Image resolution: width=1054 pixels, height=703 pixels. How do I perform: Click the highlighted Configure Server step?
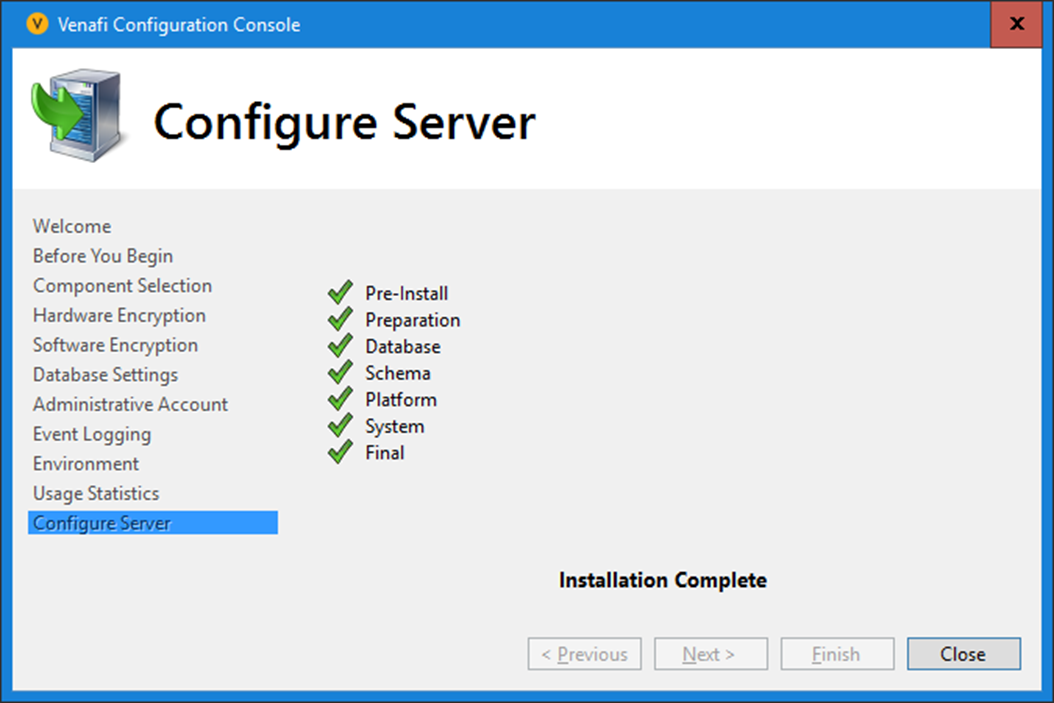(x=102, y=523)
